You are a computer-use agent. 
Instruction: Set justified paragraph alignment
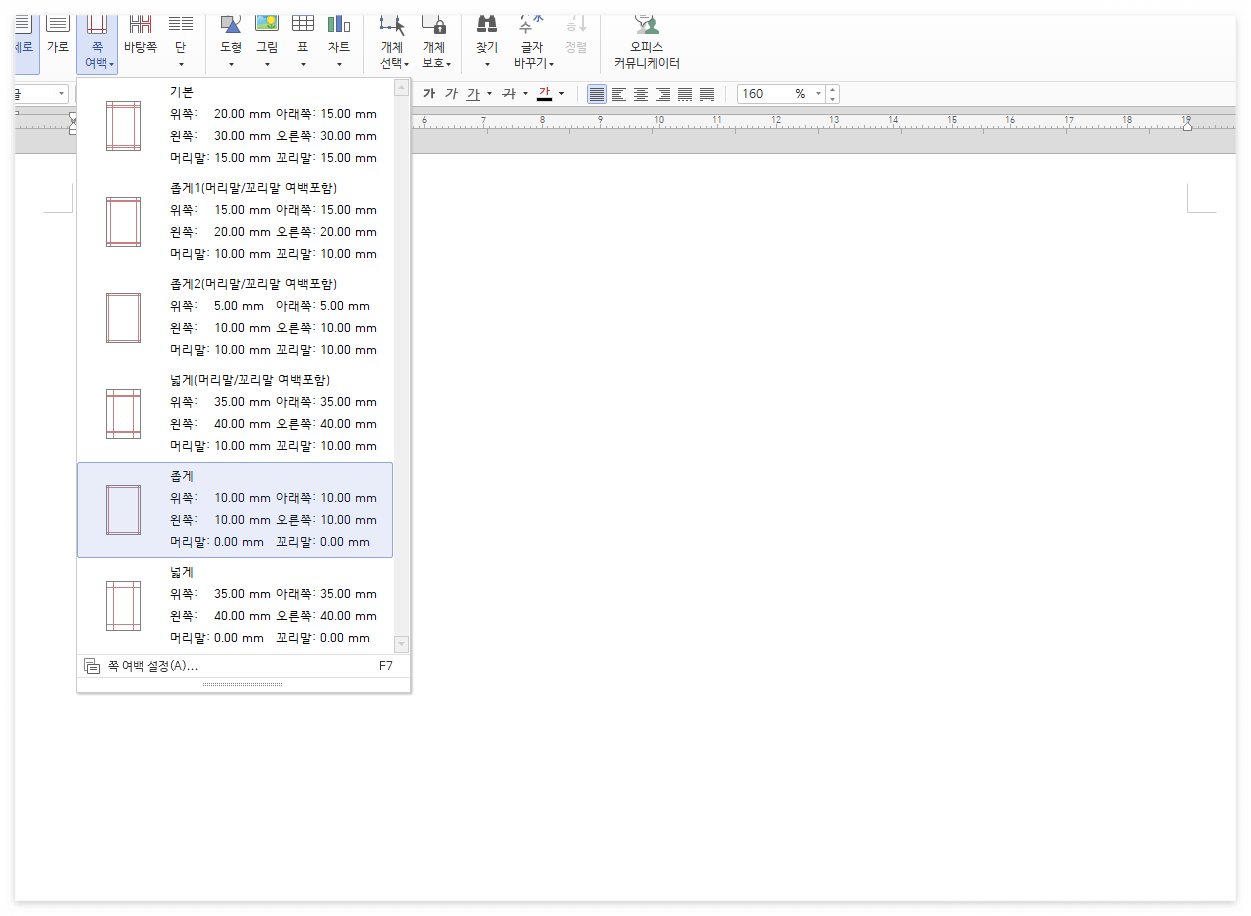(597, 94)
